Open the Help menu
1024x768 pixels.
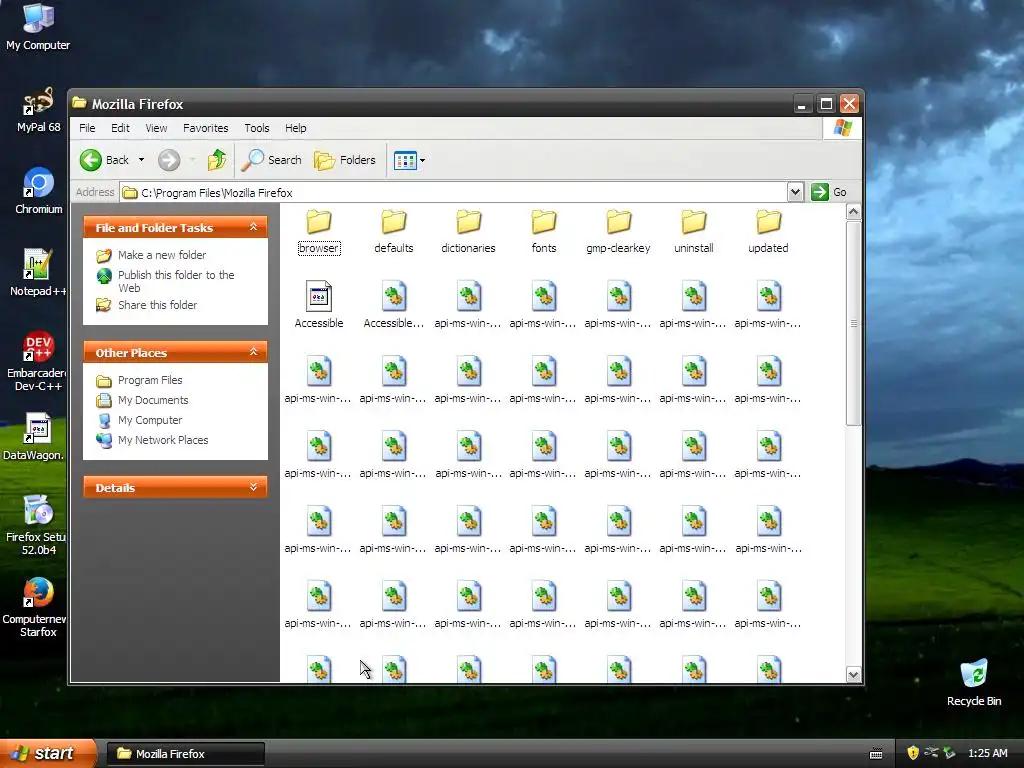(295, 128)
